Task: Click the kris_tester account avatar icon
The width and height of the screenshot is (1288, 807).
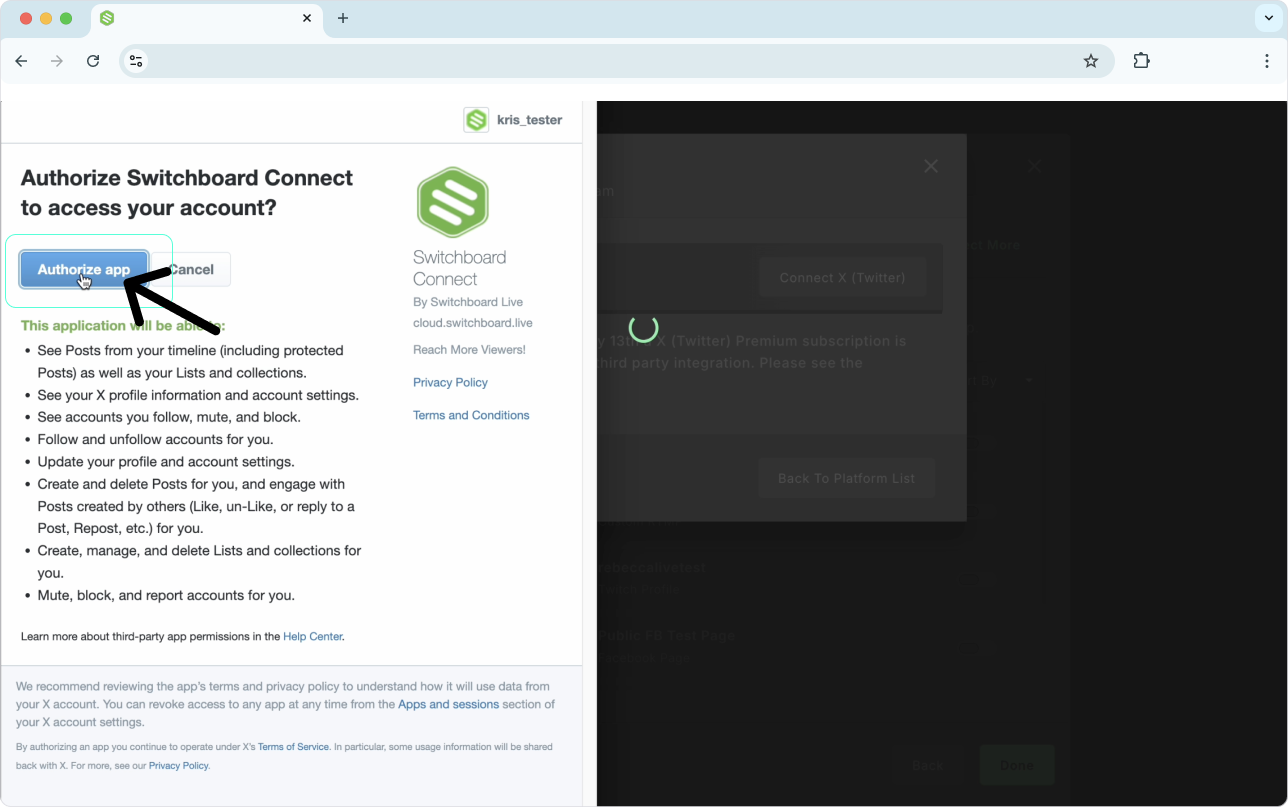Action: pos(476,120)
